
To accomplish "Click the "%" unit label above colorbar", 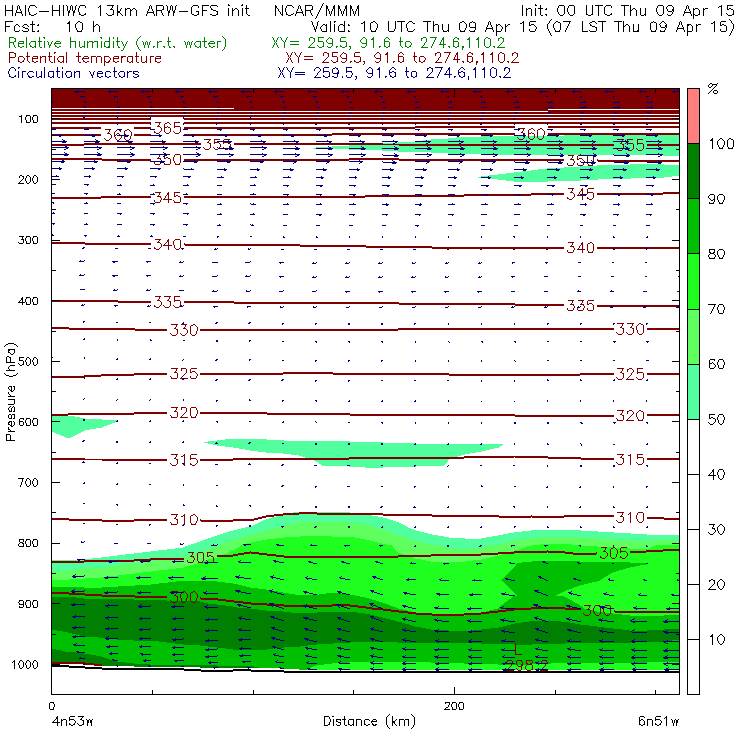I will [x=713, y=89].
